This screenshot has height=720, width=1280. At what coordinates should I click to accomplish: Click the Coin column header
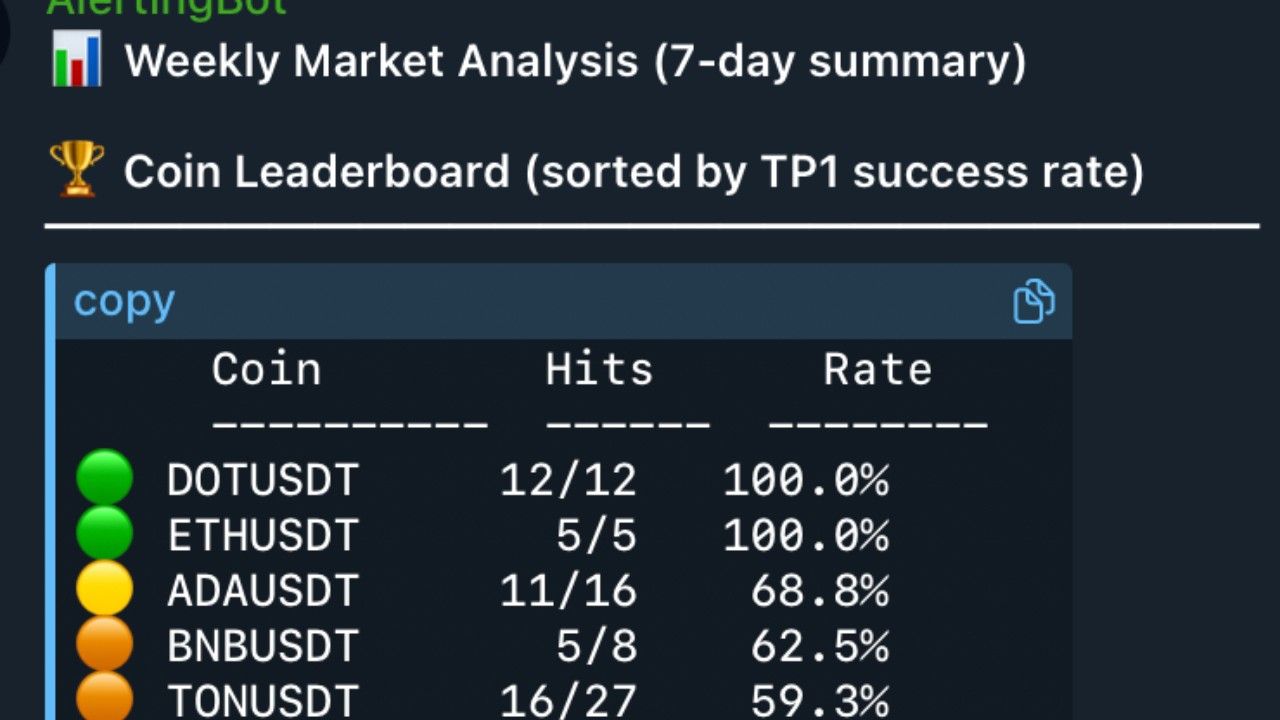coord(267,370)
